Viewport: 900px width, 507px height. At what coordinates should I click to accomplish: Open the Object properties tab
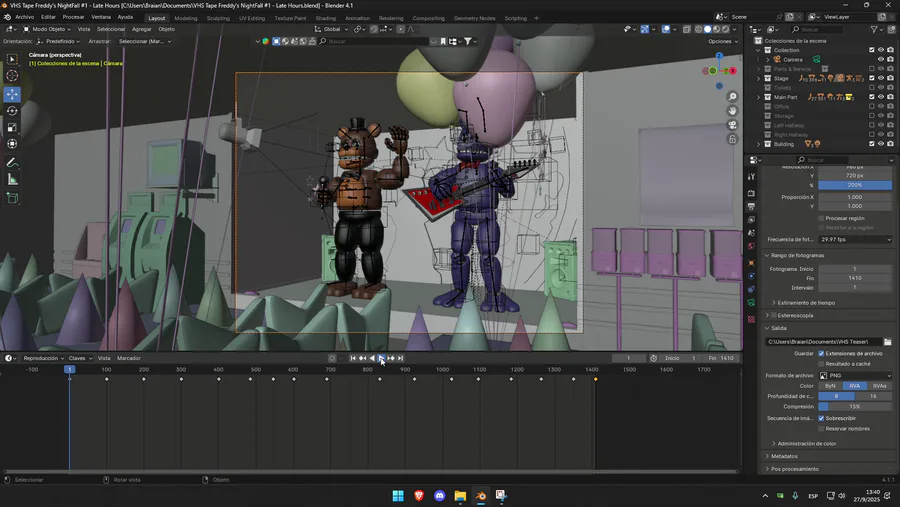coord(751,263)
